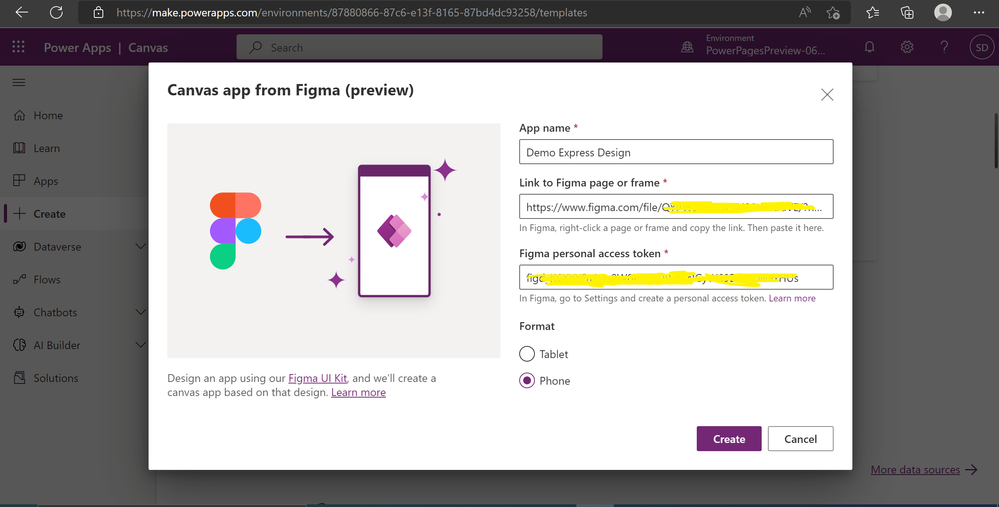The height and width of the screenshot is (507, 999).
Task: Open Read Aloud icon in address bar
Action: click(805, 12)
